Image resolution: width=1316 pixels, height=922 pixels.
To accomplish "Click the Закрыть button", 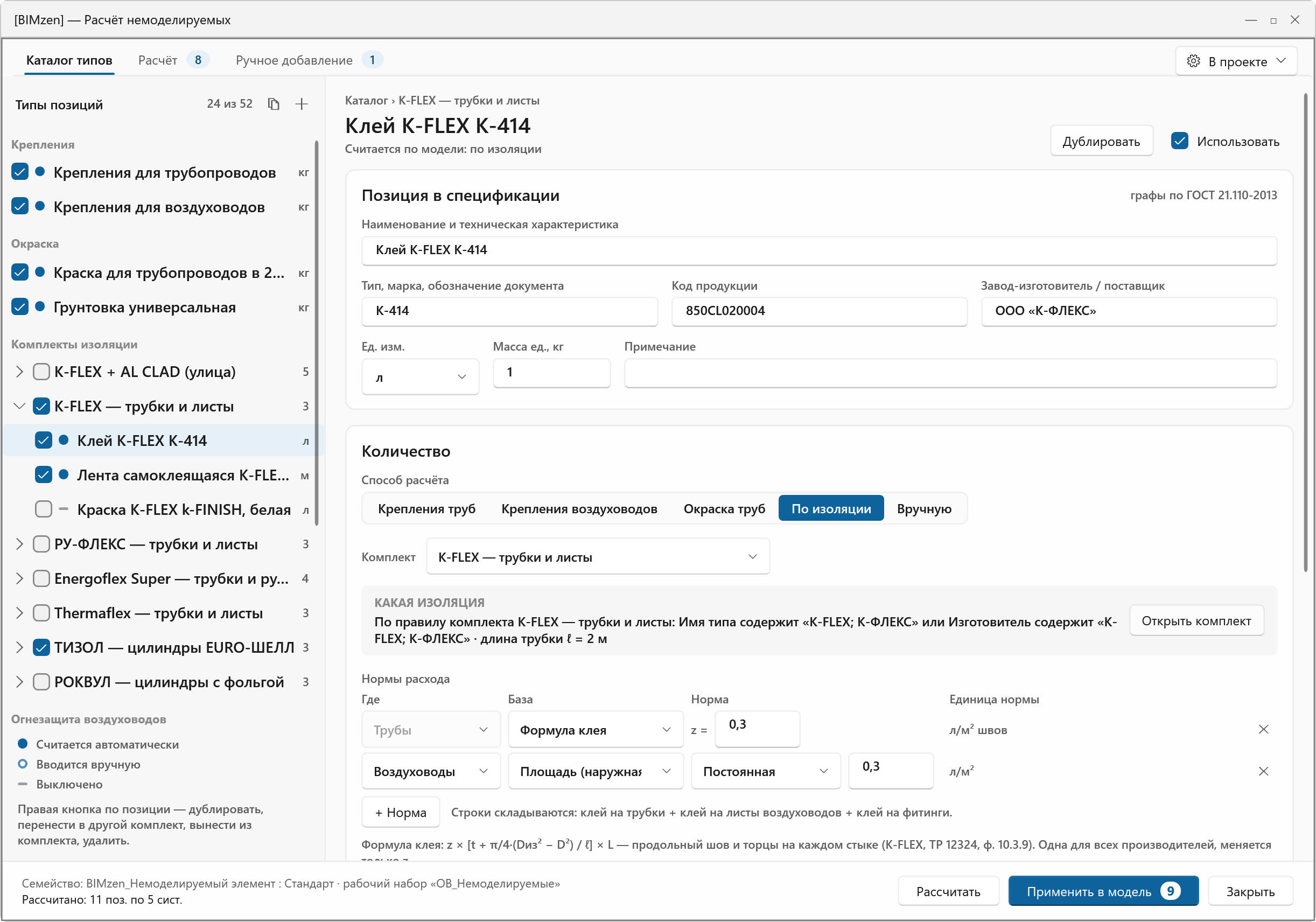I will 1250,892.
